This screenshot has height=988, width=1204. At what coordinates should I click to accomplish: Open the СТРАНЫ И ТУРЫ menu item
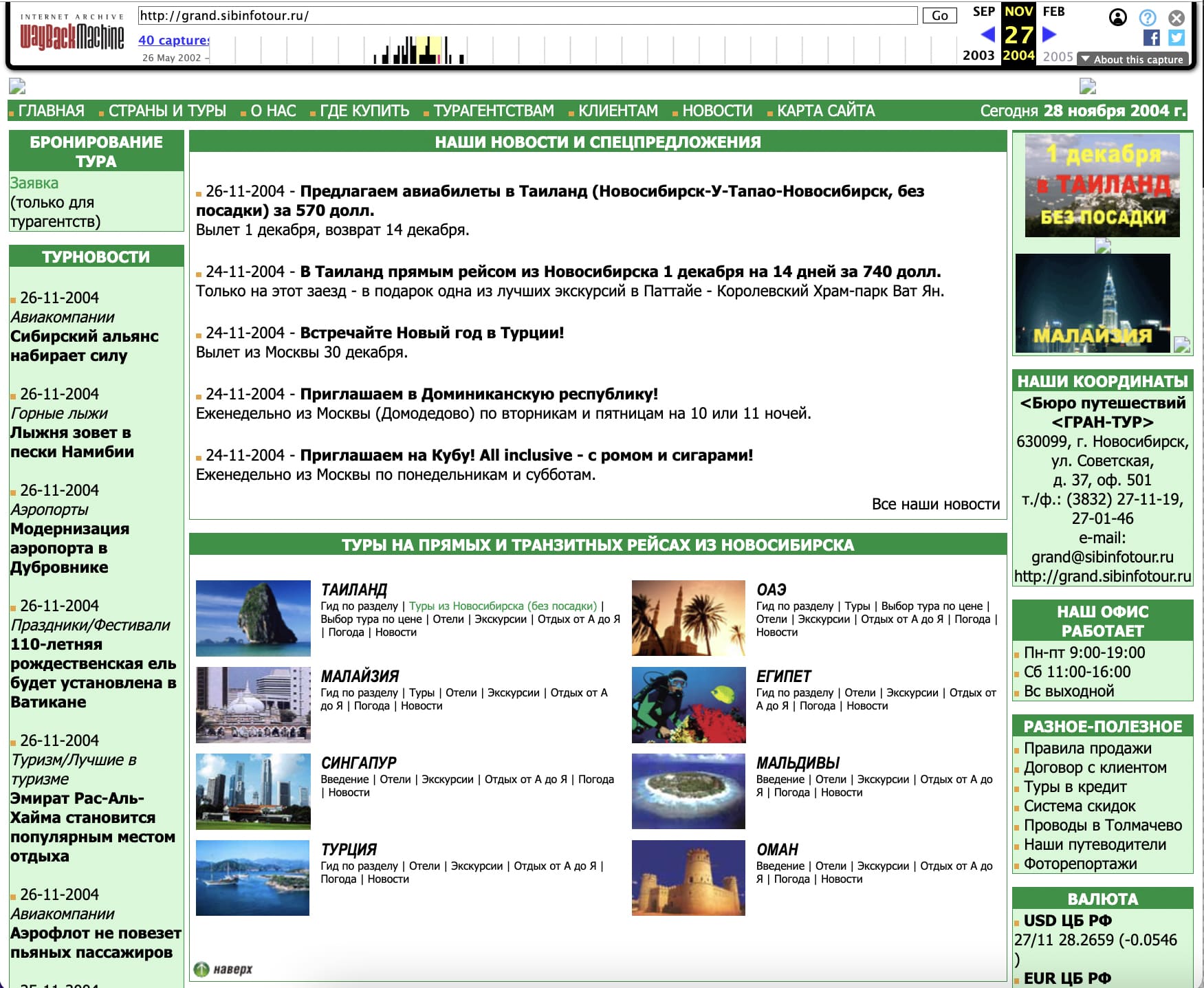(x=167, y=111)
